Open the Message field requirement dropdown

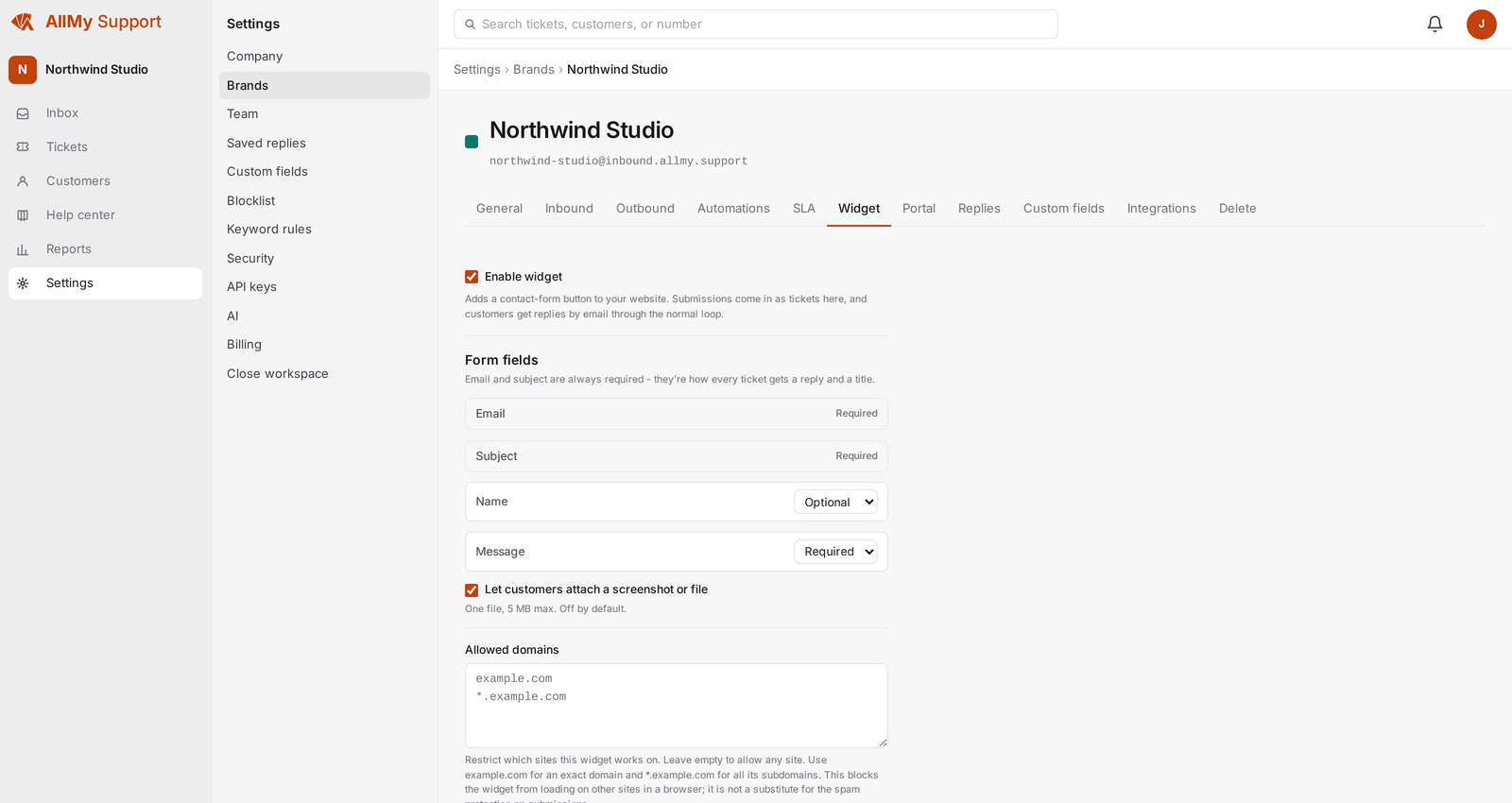(x=835, y=552)
